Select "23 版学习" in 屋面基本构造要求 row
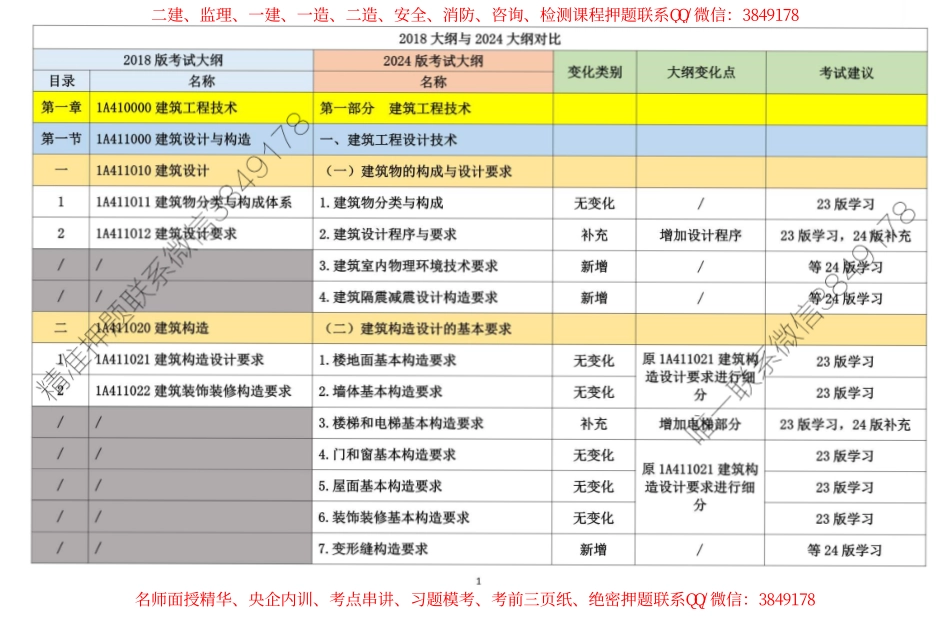The width and height of the screenshot is (950, 625). (x=845, y=488)
